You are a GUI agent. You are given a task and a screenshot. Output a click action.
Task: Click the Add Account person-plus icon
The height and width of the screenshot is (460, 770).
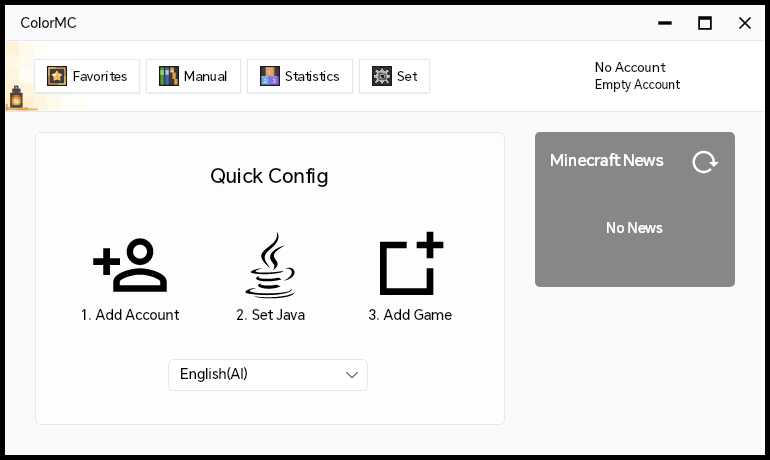[130, 265]
